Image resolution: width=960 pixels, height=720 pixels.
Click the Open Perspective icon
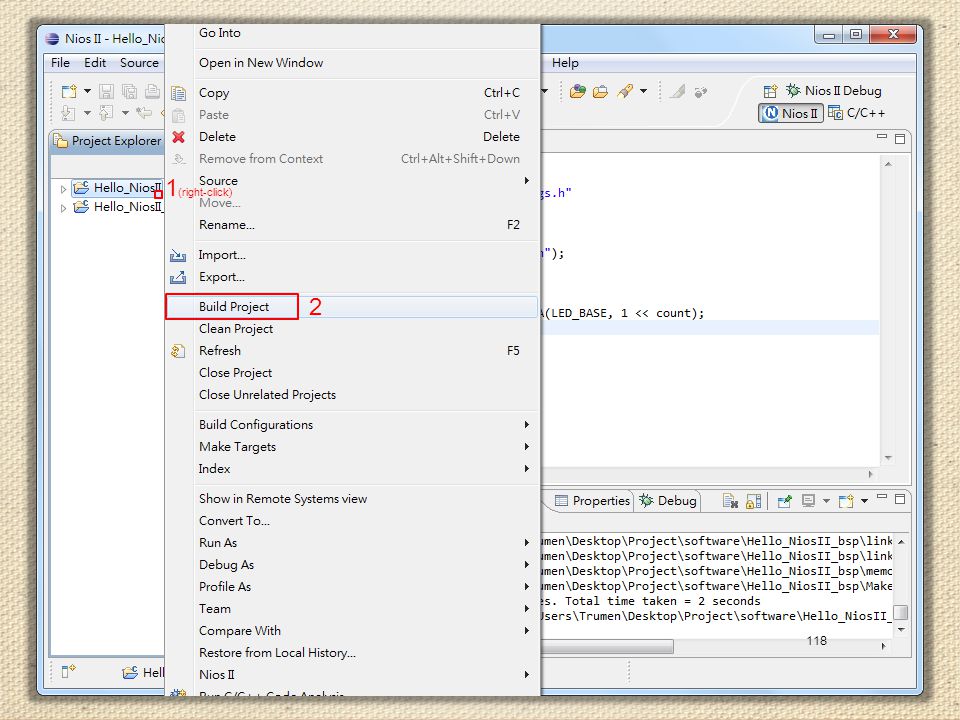(770, 91)
